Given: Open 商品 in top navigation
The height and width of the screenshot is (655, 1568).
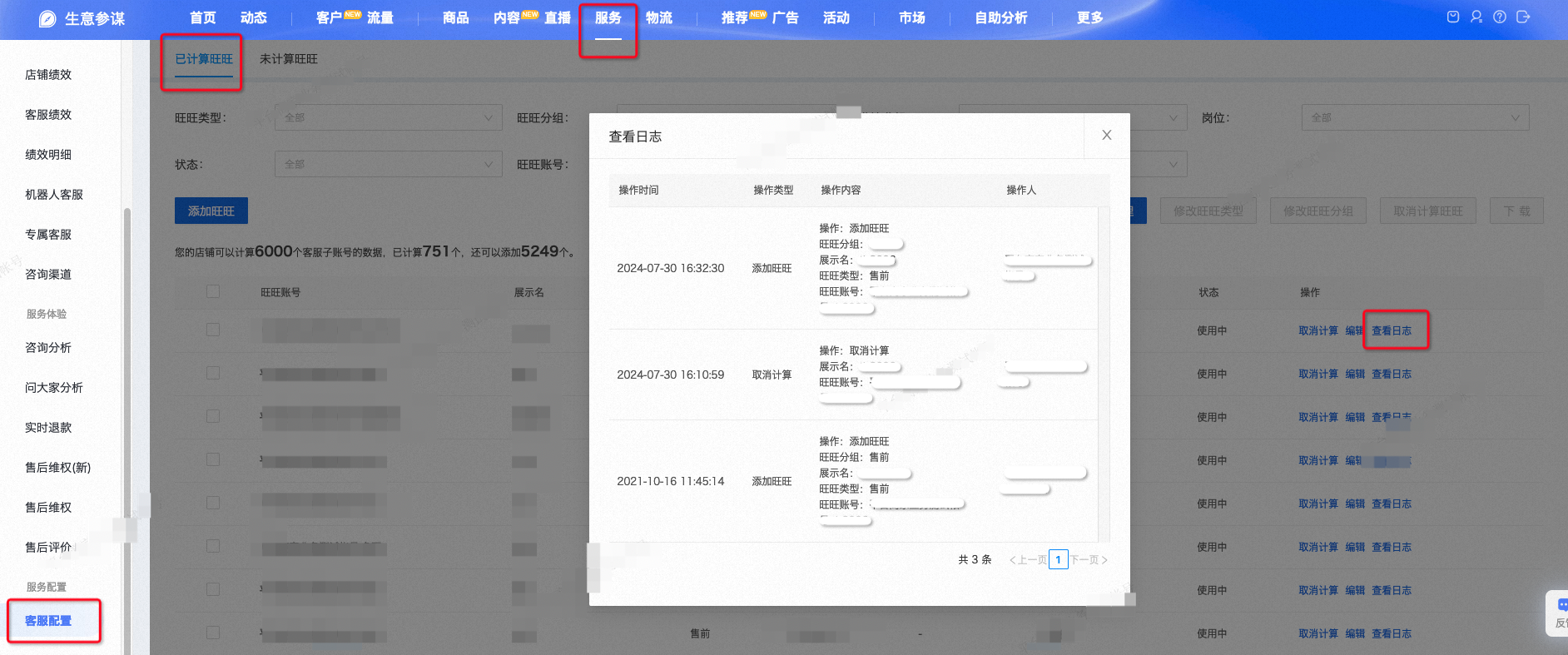Looking at the screenshot, I should click(x=456, y=17).
